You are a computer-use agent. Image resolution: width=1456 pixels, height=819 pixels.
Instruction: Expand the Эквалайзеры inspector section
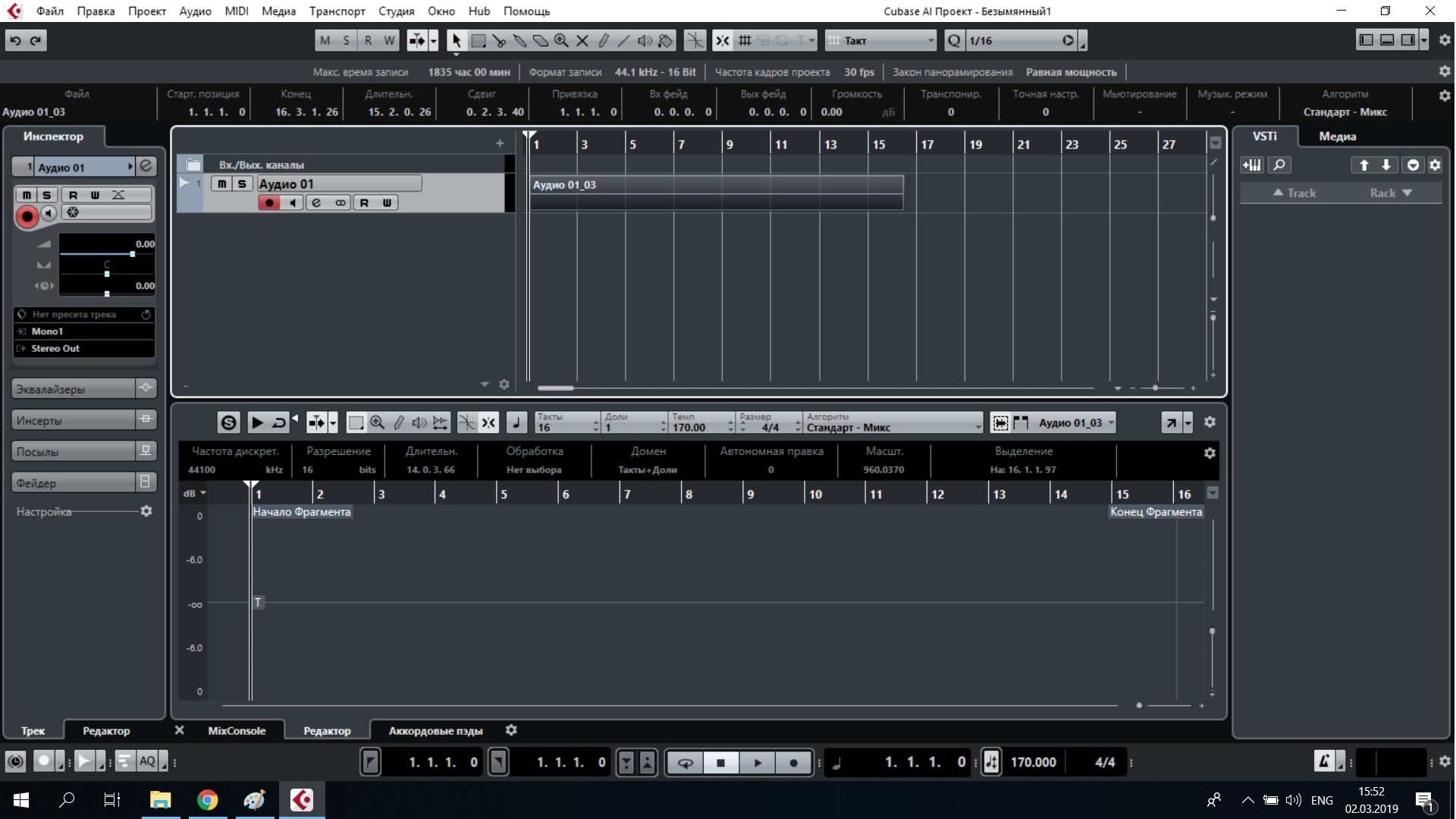pos(74,389)
